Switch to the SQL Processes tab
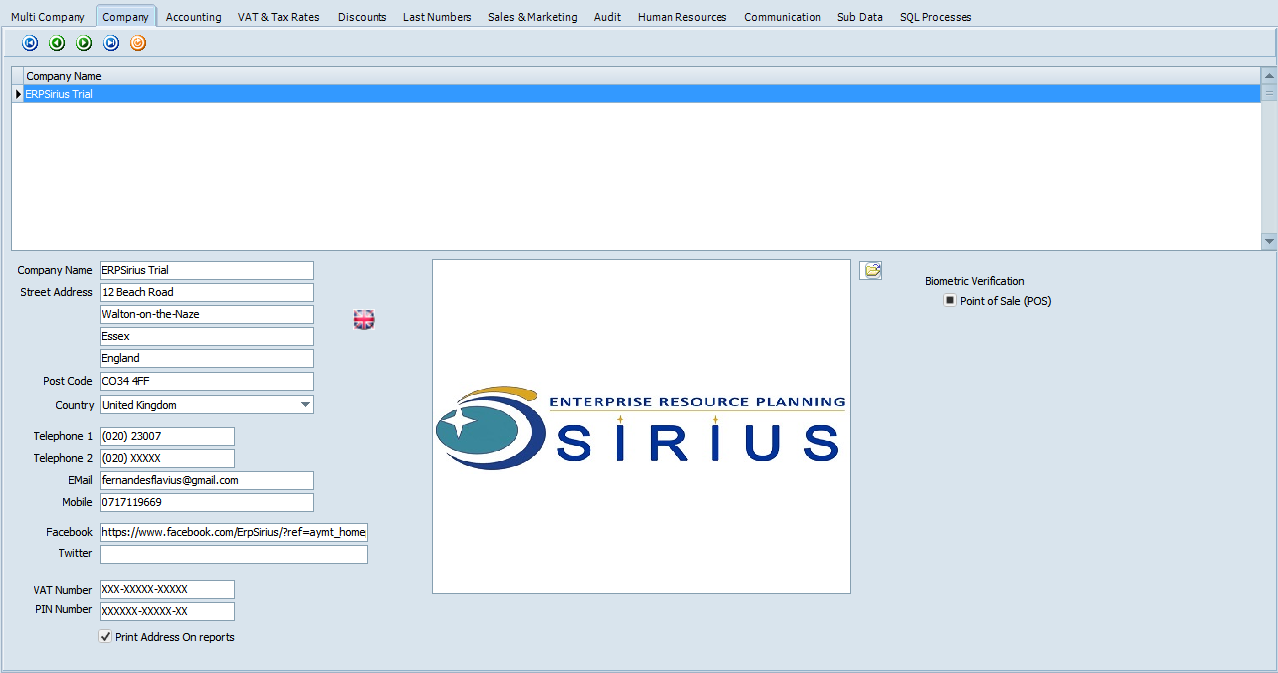The image size is (1278, 673). (x=935, y=17)
